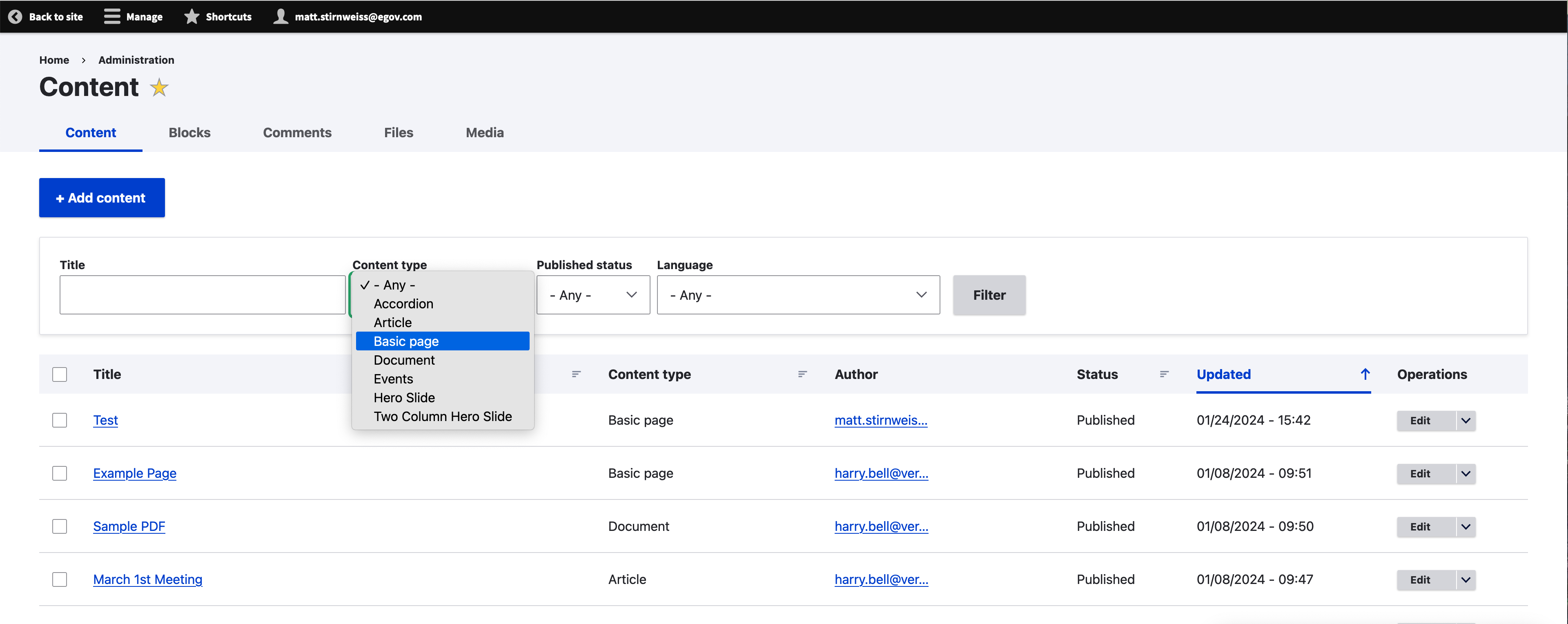
Task: Choose Hero Slide from content type list
Action: tap(443, 397)
